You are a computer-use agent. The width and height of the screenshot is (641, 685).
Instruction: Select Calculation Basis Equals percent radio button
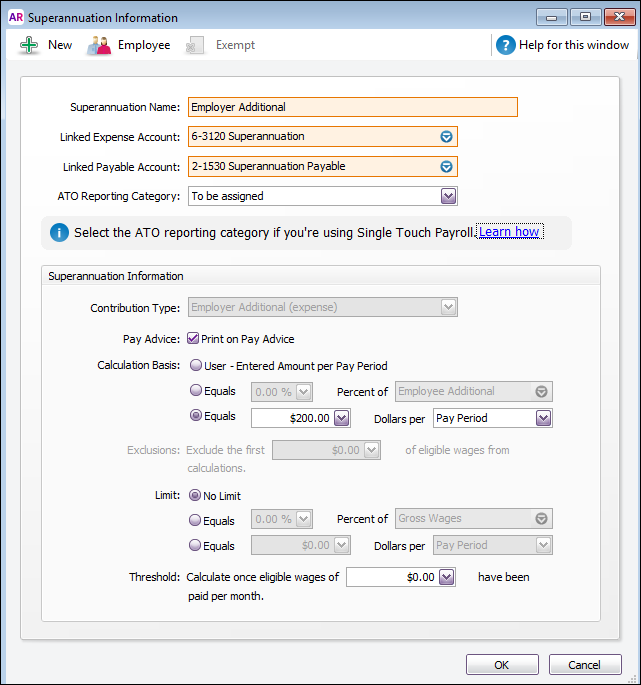196,390
